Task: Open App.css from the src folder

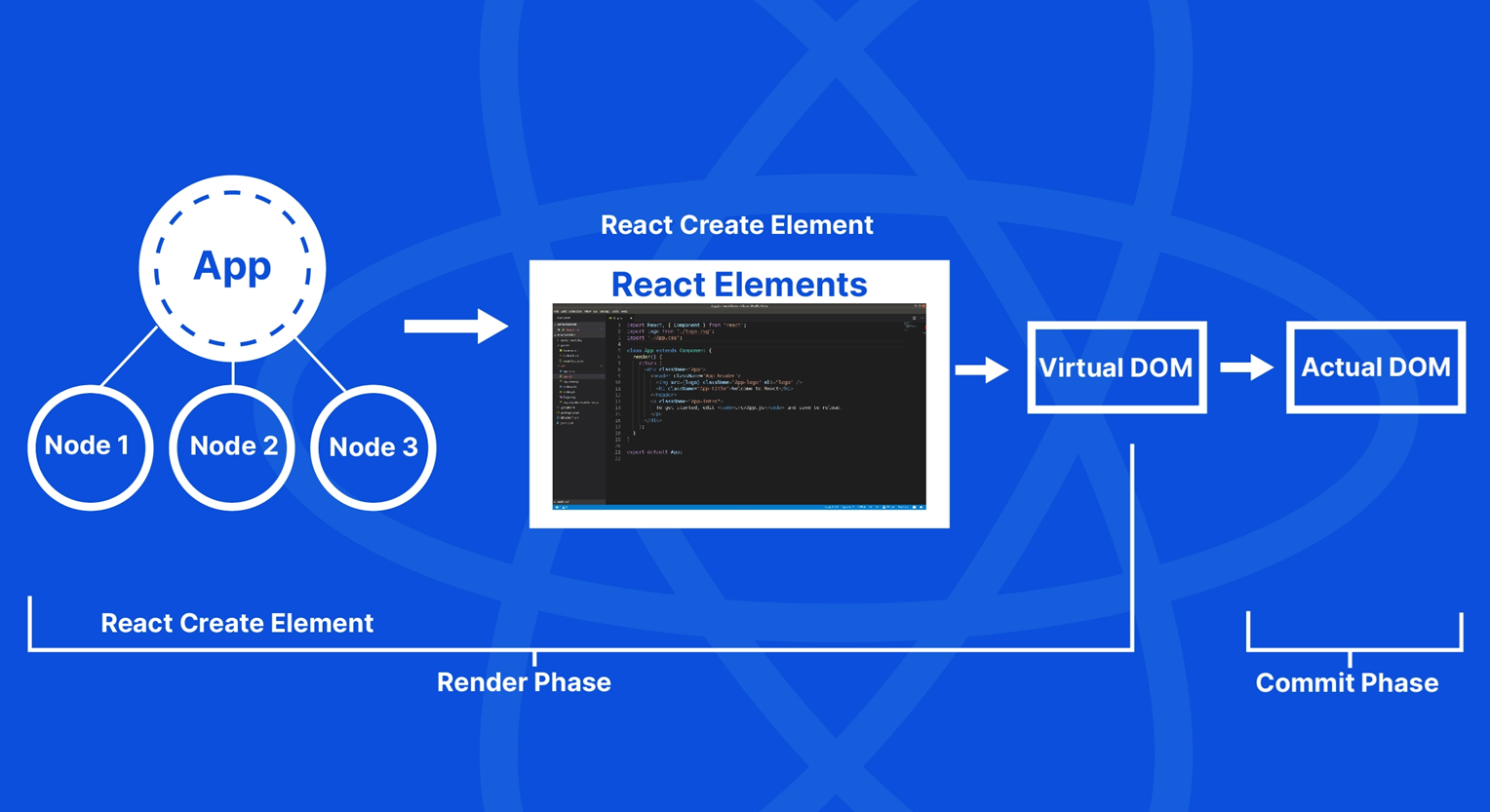Action: point(570,371)
